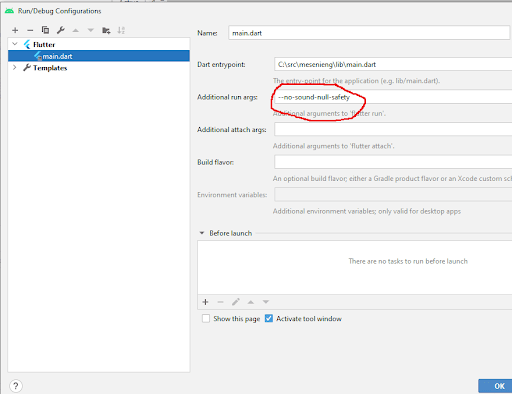This screenshot has width=512, height=398.
Task: Collapse the Flutter tree node
Action: click(15, 44)
